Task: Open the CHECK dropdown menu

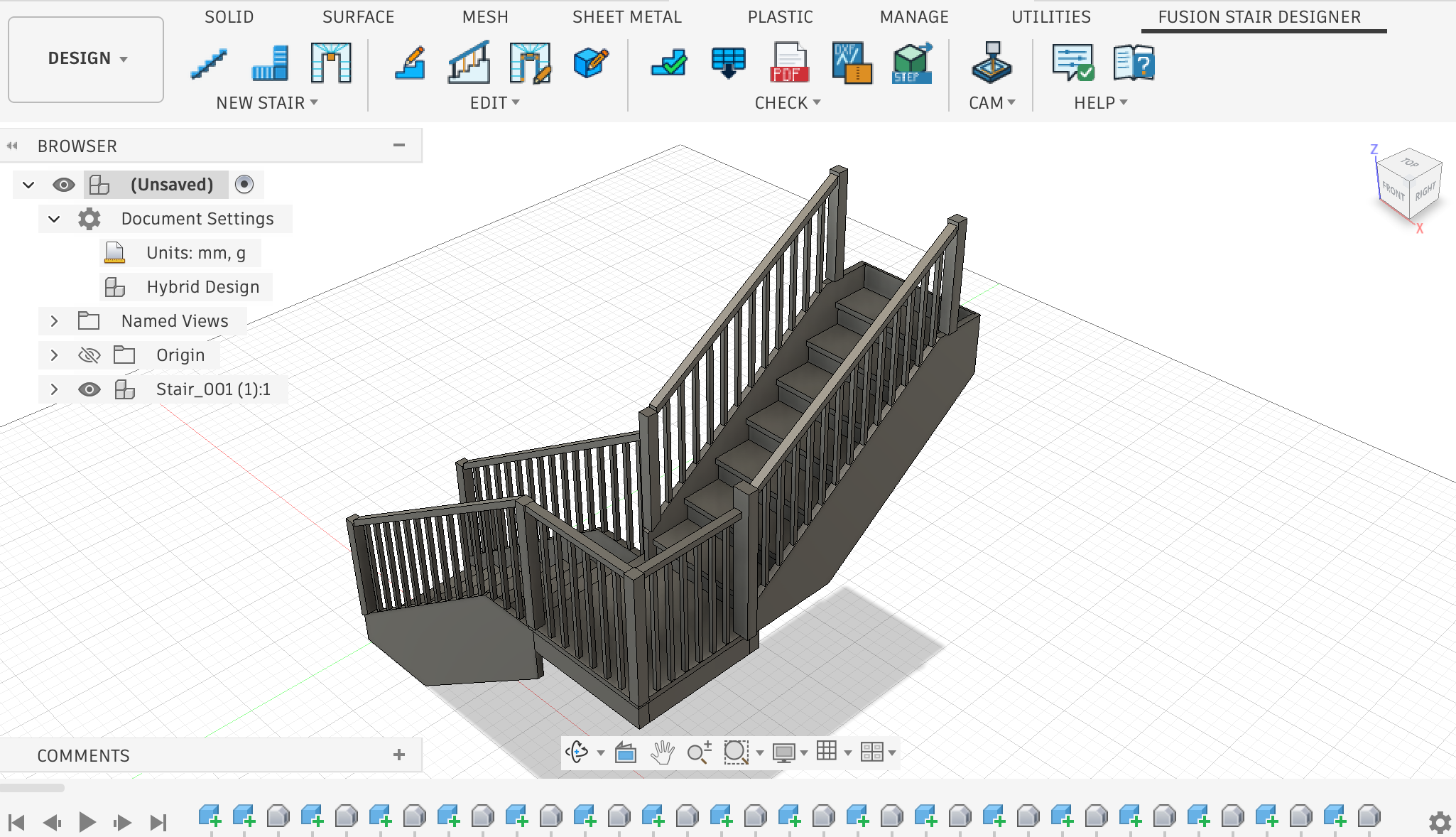Action: [788, 103]
